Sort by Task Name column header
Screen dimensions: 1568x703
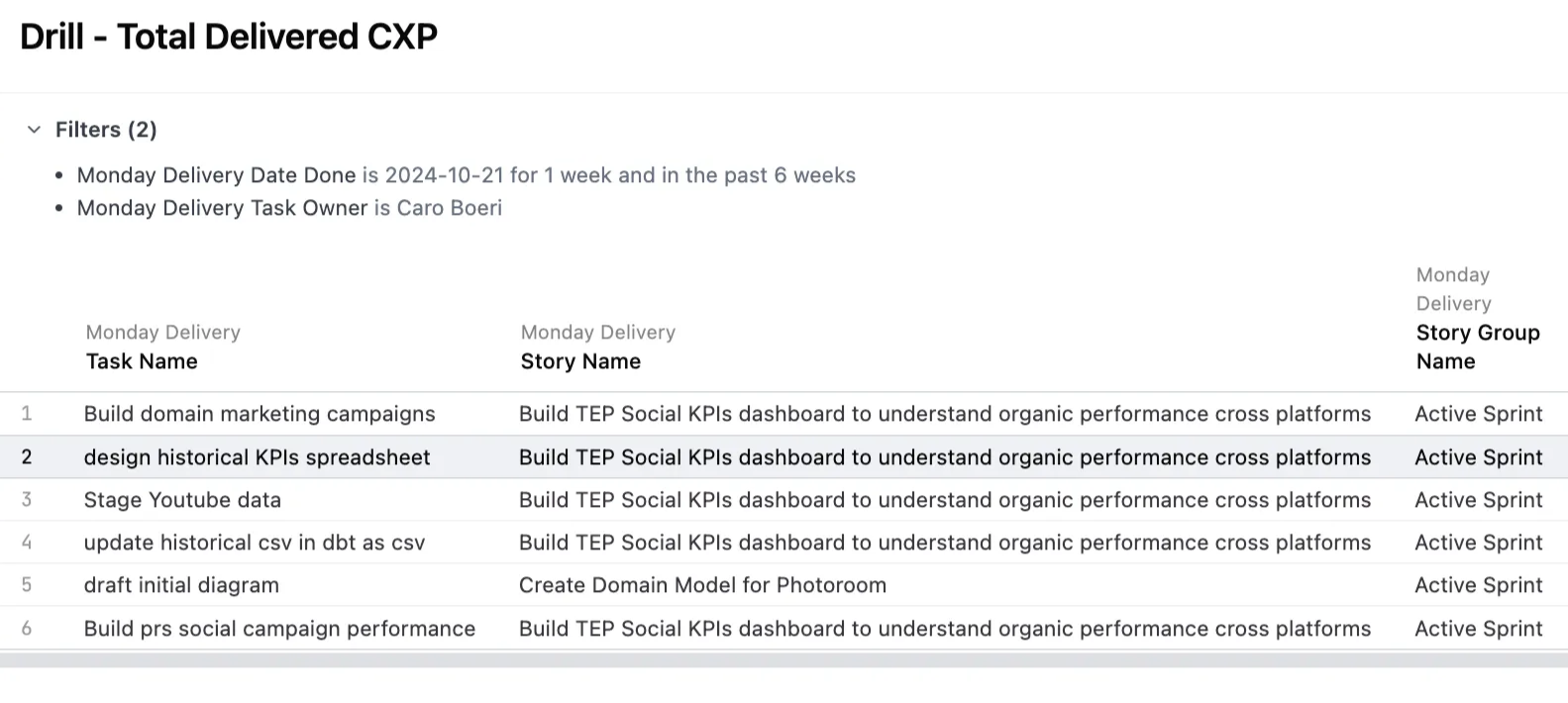point(142,361)
